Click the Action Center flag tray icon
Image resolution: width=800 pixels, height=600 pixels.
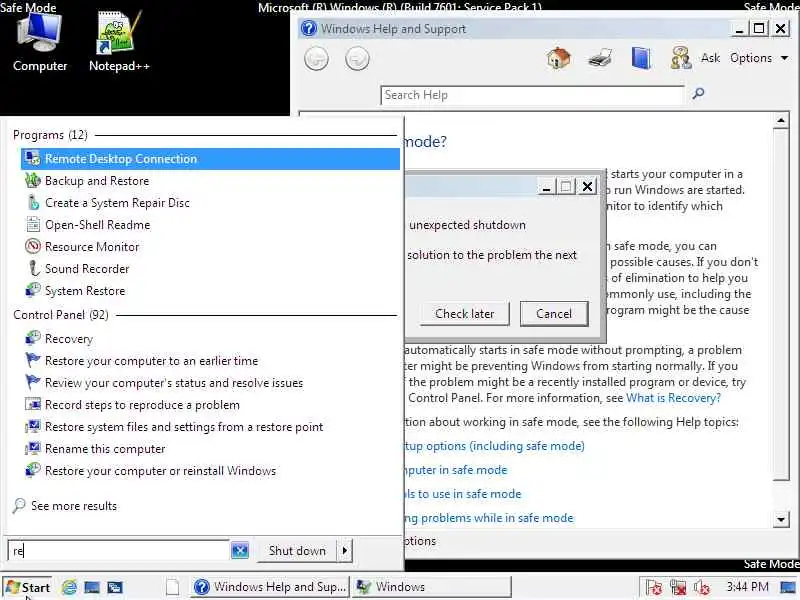654,587
